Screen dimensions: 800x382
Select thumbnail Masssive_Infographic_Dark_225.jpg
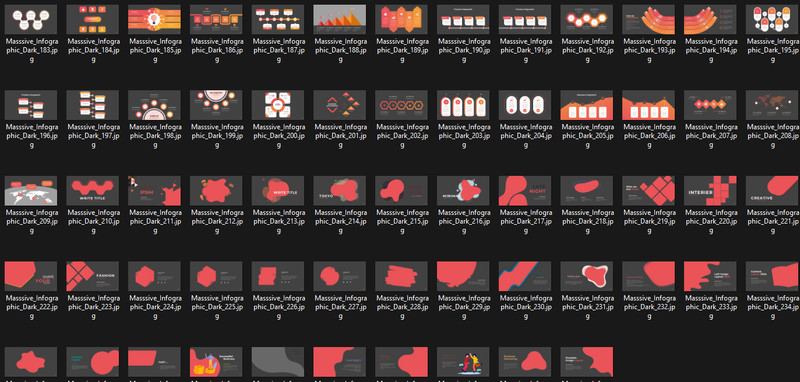(216, 276)
